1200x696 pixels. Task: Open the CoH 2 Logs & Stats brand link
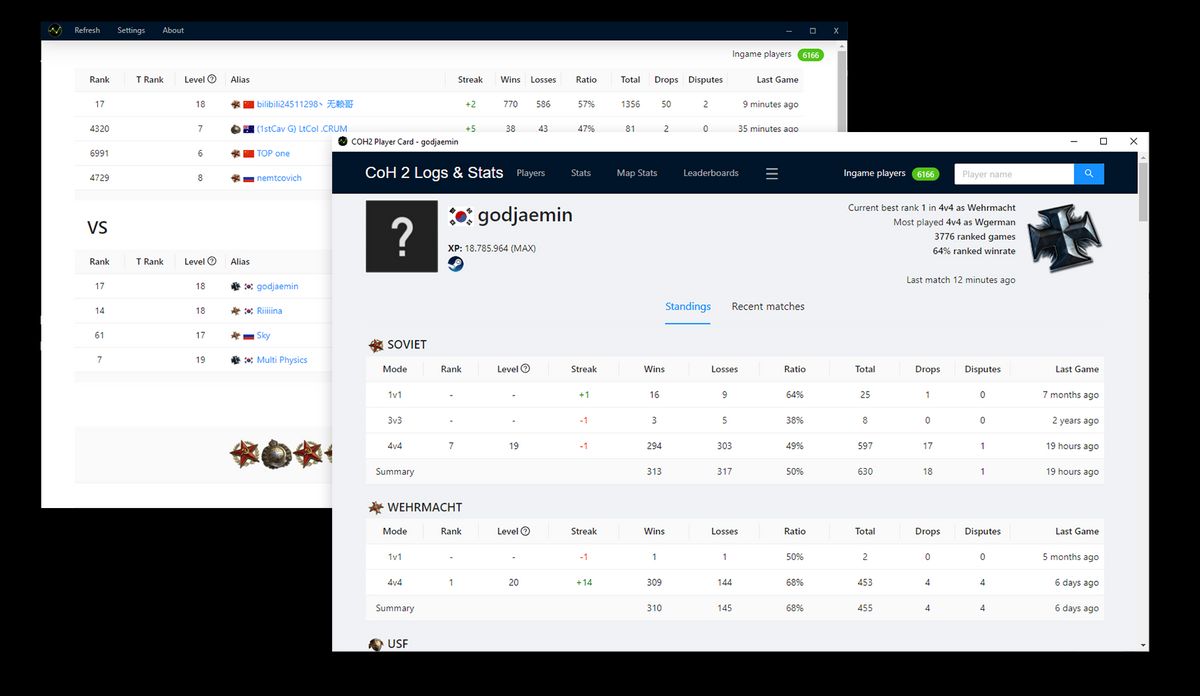tap(434, 173)
